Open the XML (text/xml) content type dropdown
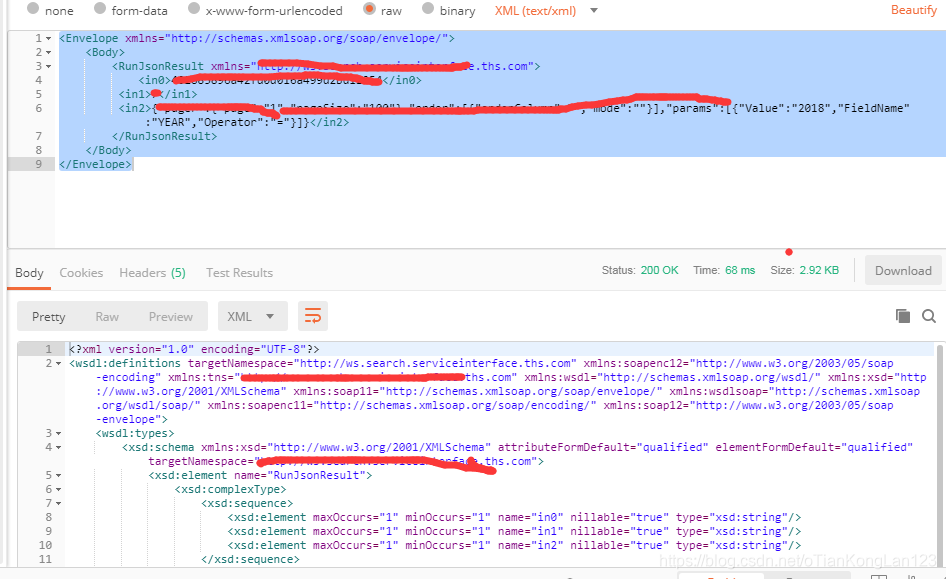 pyautogui.click(x=546, y=10)
